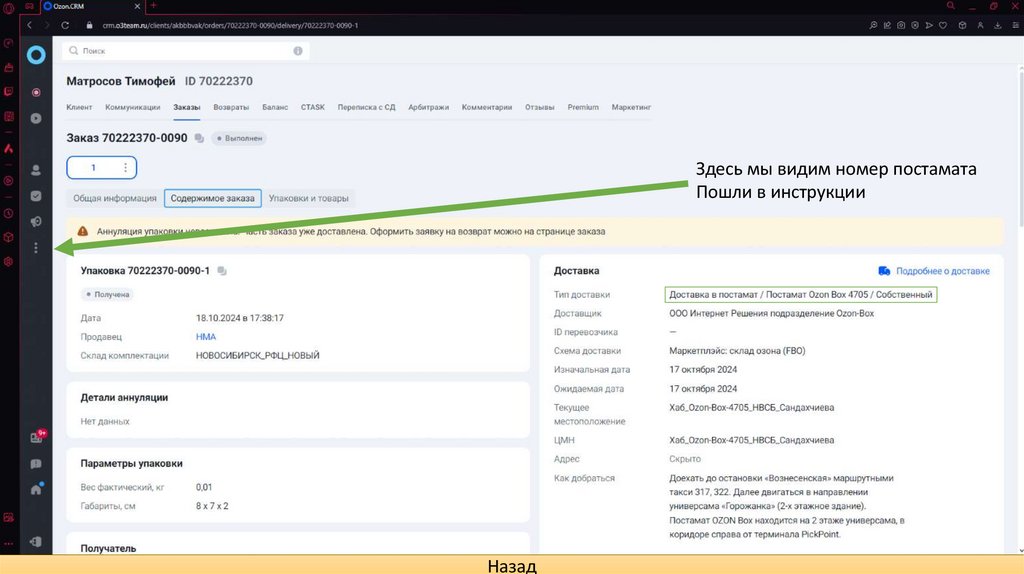Switch to the Арбитражи tab
Screen dimensions: 1024x574
coord(428,107)
